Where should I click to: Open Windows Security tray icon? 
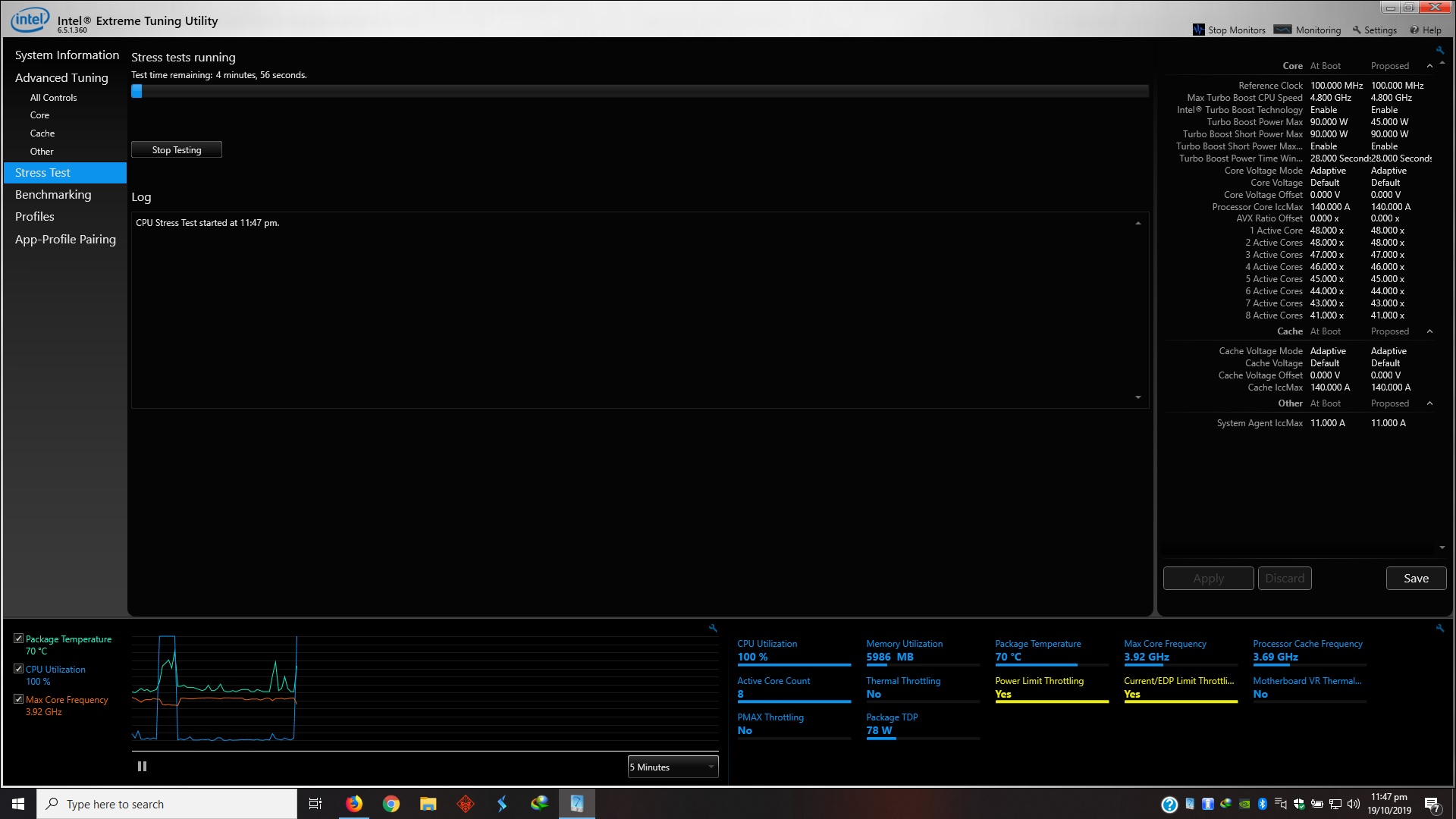(1299, 804)
